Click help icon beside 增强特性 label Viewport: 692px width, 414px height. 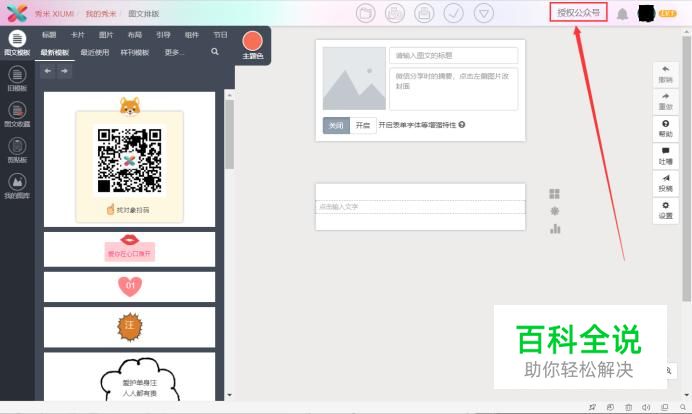point(462,125)
